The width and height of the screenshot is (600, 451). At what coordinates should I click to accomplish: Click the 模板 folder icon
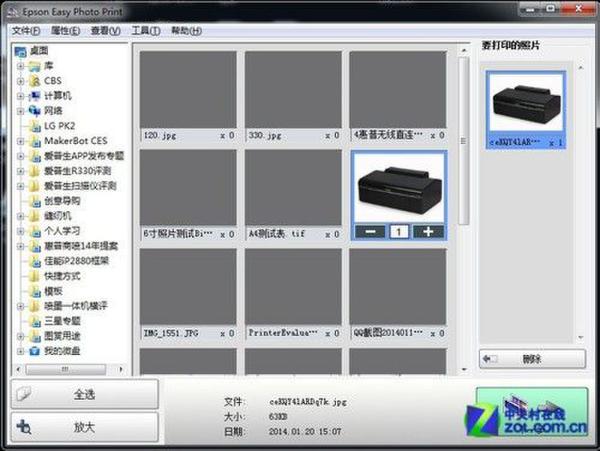tap(35, 291)
